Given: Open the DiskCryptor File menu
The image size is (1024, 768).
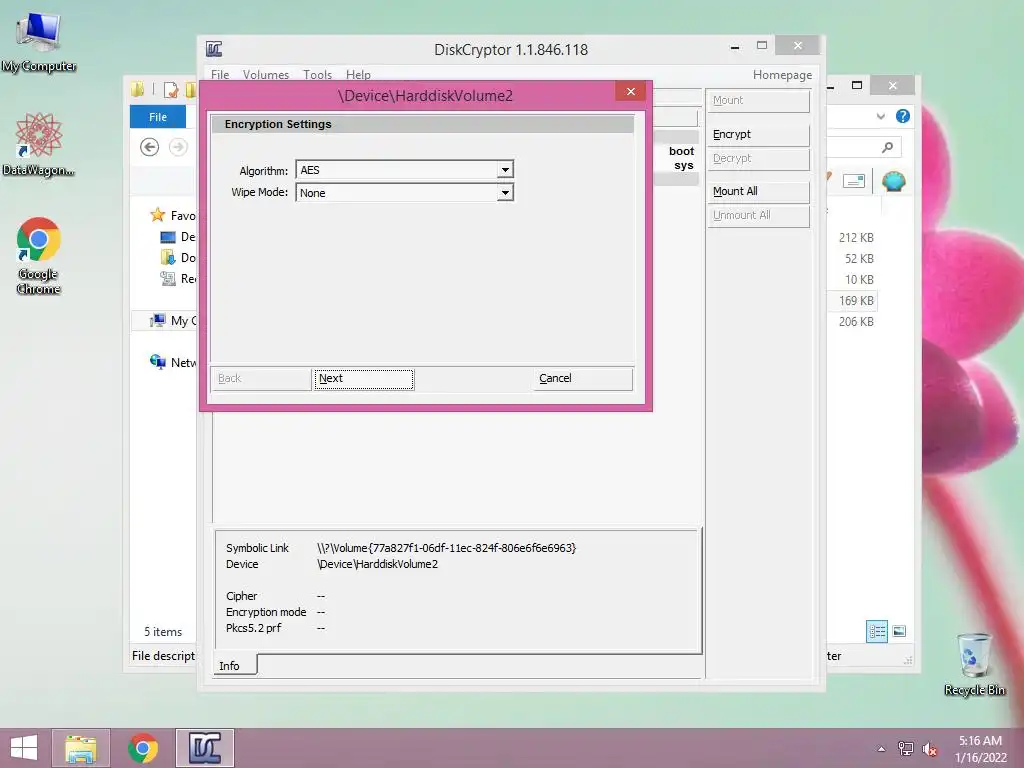Looking at the screenshot, I should 220,74.
